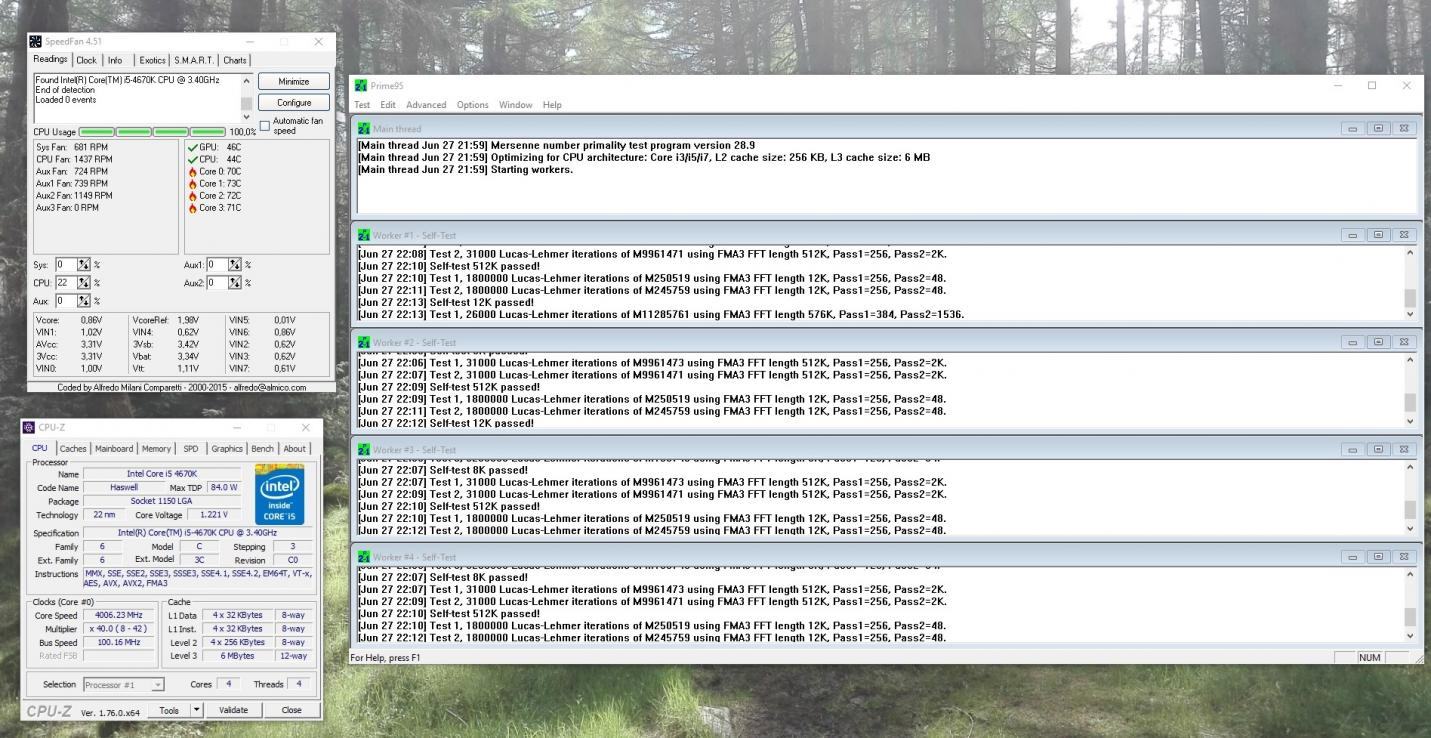Enable the Automatic fan speed checkbox

point(265,125)
